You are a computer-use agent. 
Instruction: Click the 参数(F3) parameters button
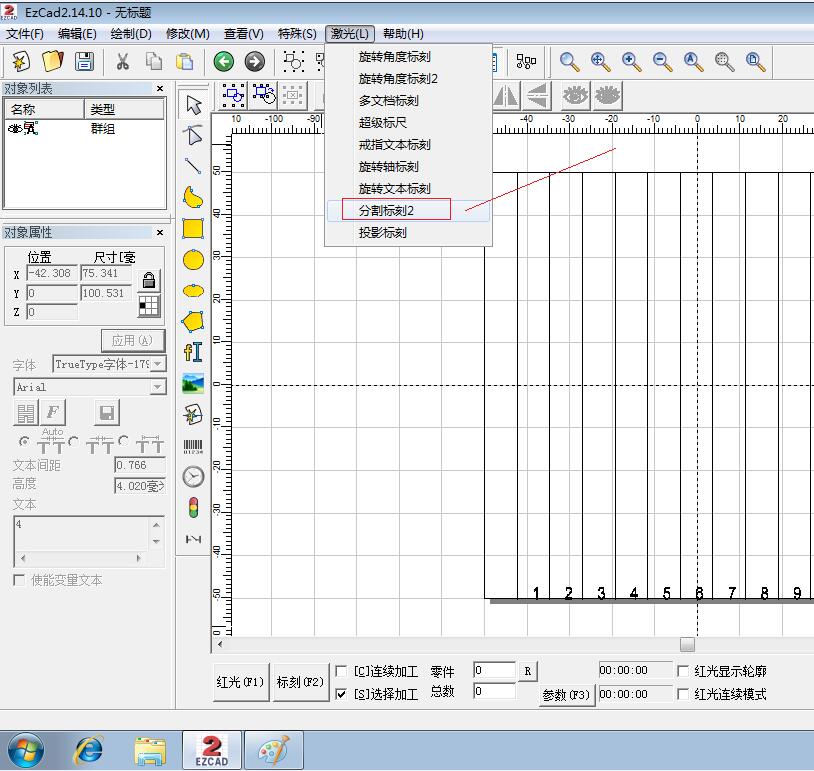tap(566, 694)
